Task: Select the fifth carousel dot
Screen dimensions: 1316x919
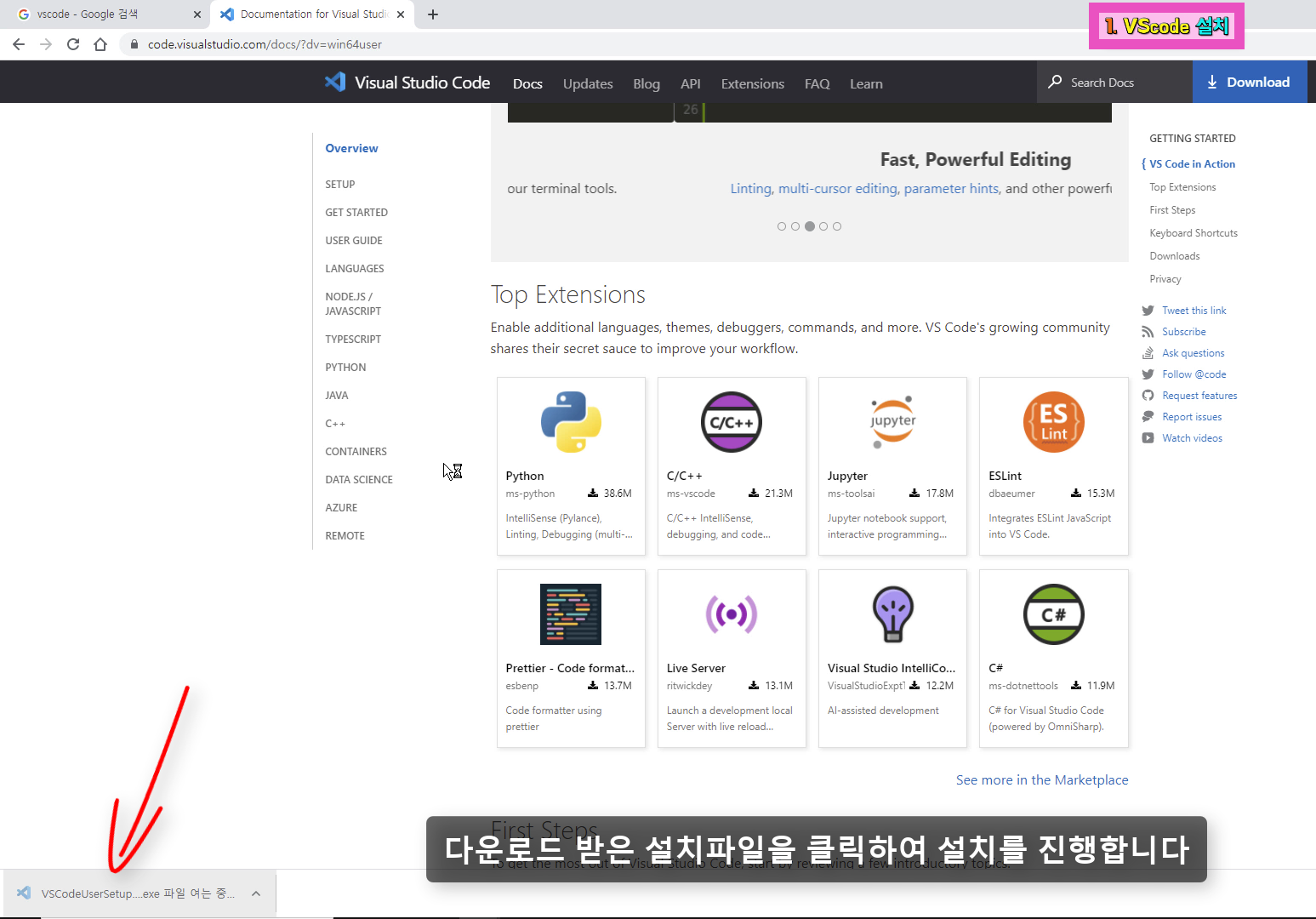Action: tap(837, 226)
